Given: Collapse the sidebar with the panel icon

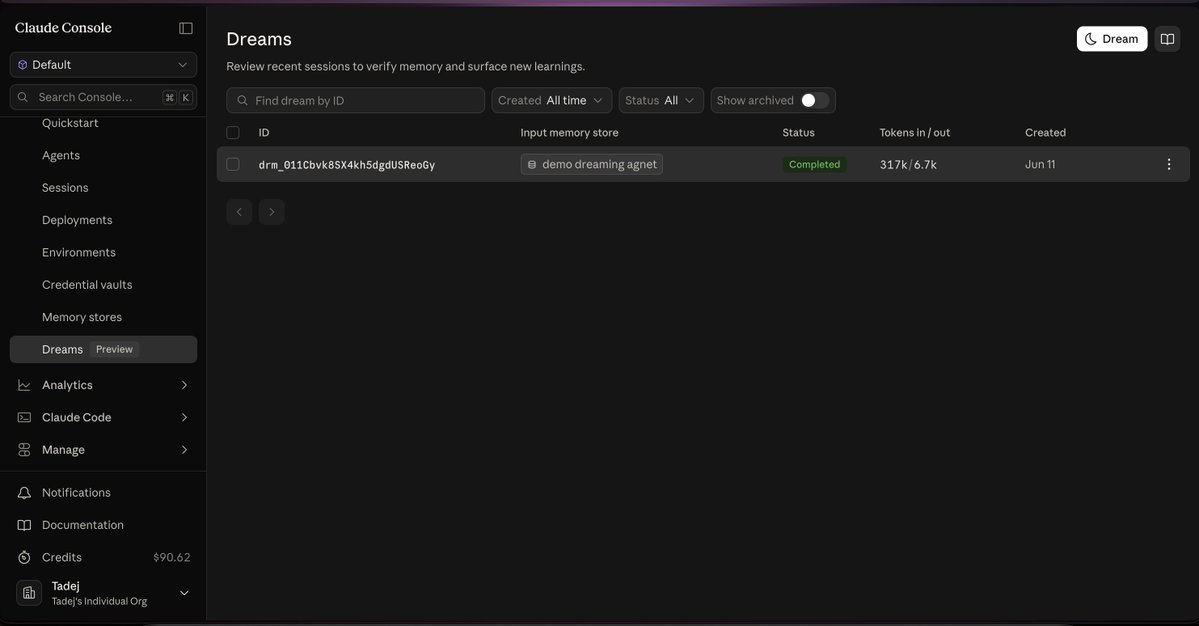Looking at the screenshot, I should click(186, 28).
